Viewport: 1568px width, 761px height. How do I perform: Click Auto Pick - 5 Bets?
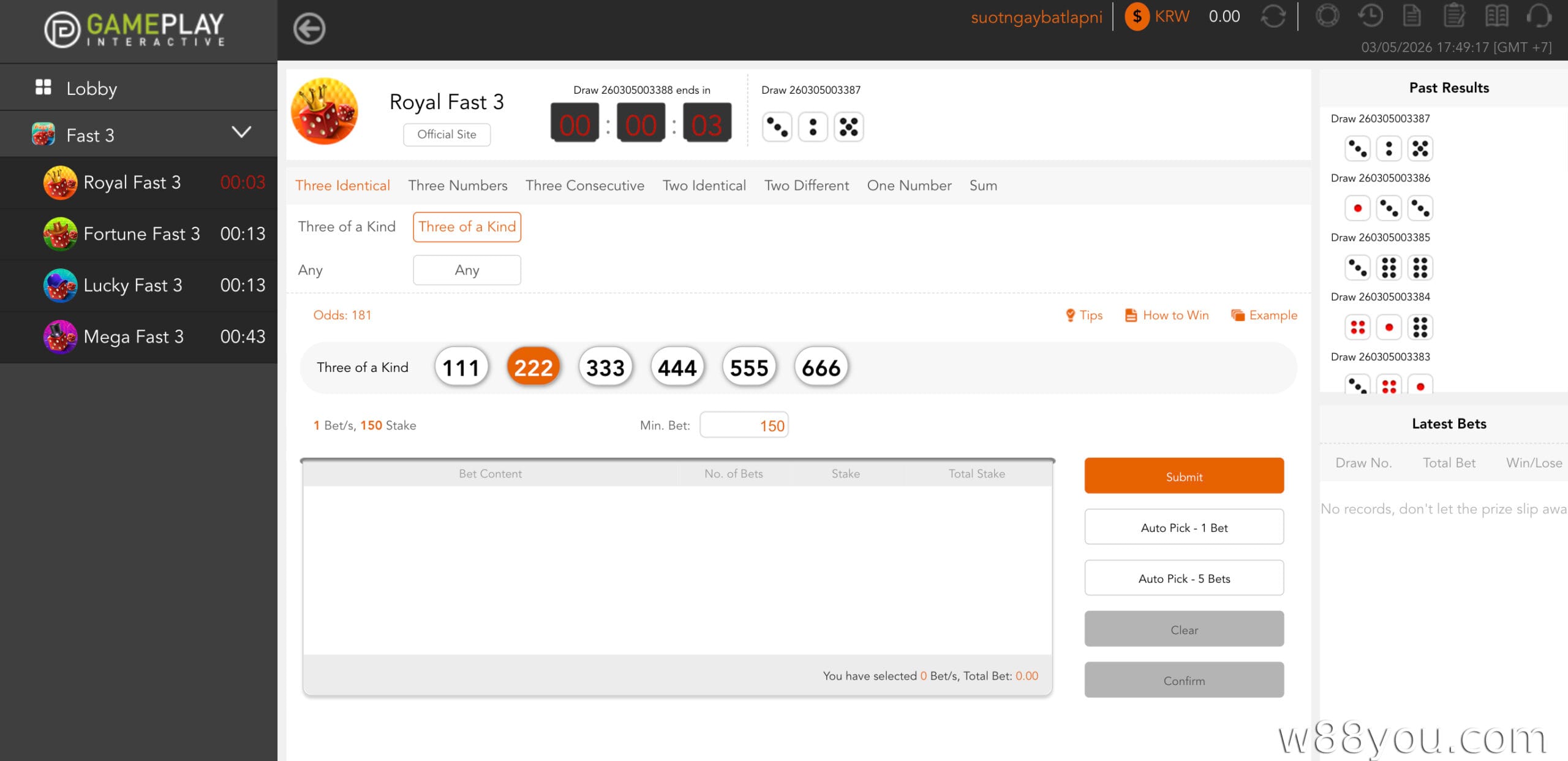[1183, 578]
